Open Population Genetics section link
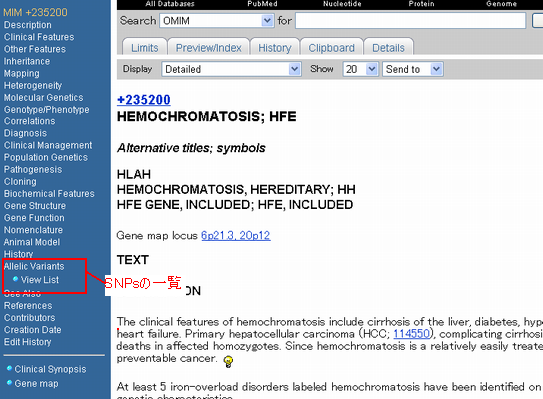 [x=46, y=158]
